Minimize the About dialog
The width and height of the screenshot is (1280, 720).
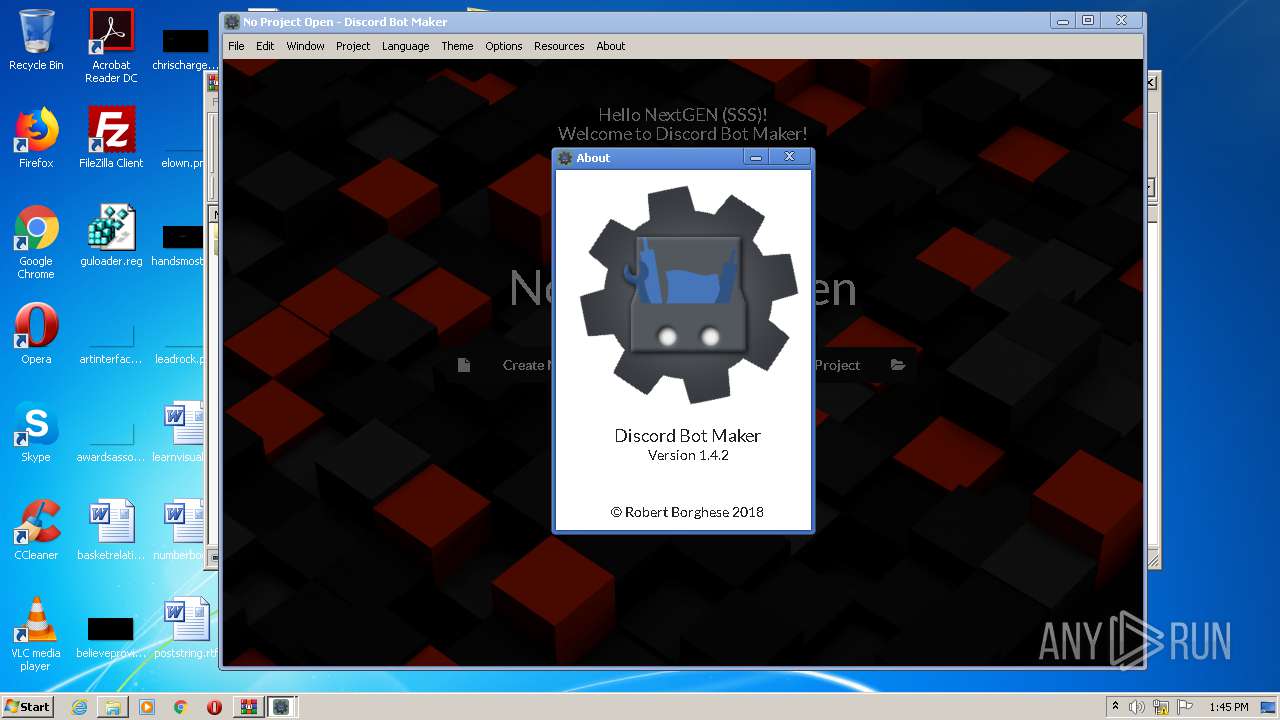757,157
